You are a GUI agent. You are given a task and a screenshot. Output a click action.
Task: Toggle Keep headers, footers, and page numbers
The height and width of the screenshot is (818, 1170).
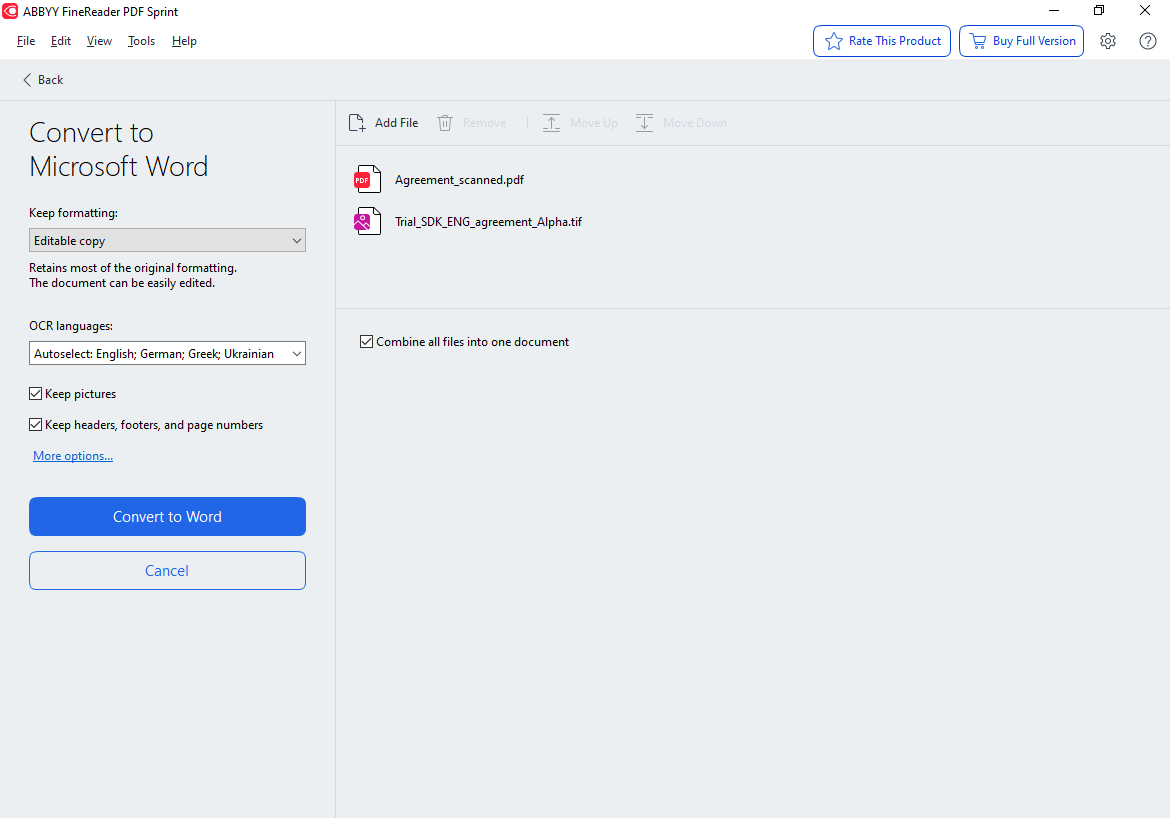[35, 425]
